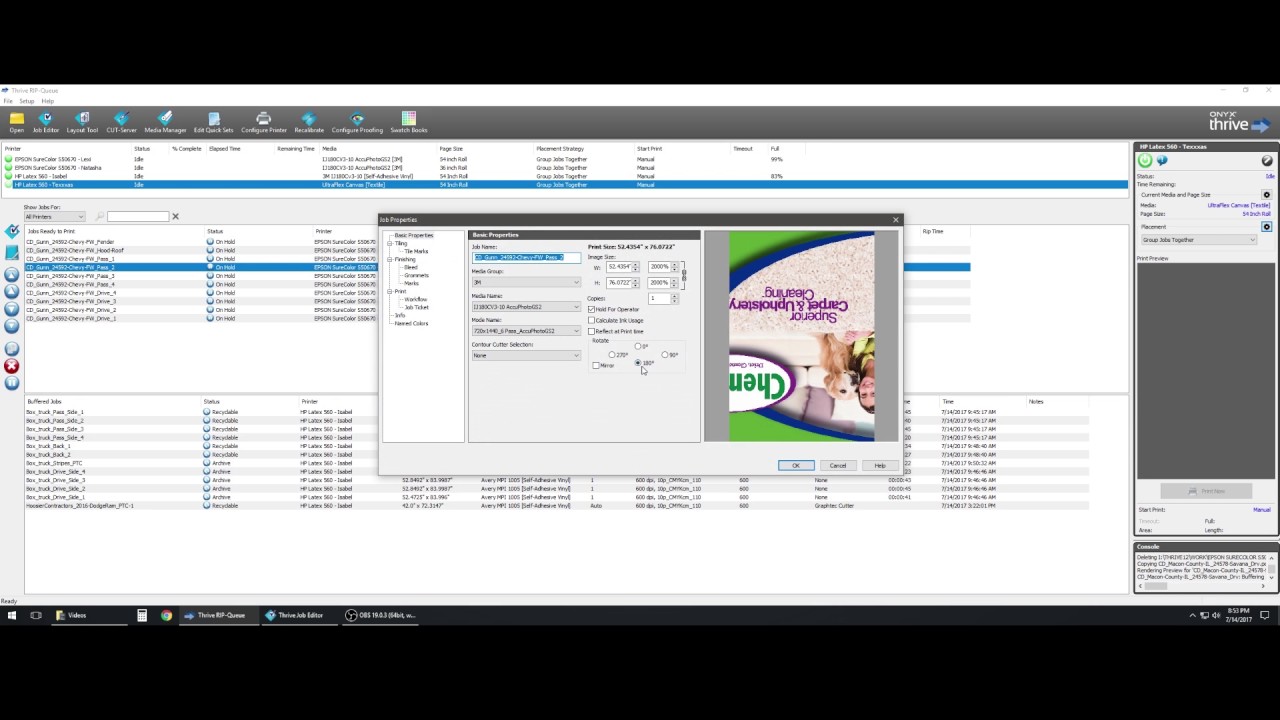1280x720 pixels.
Task: Click the blue page icon below the checkmark sidebar icon
Action: click(12, 252)
